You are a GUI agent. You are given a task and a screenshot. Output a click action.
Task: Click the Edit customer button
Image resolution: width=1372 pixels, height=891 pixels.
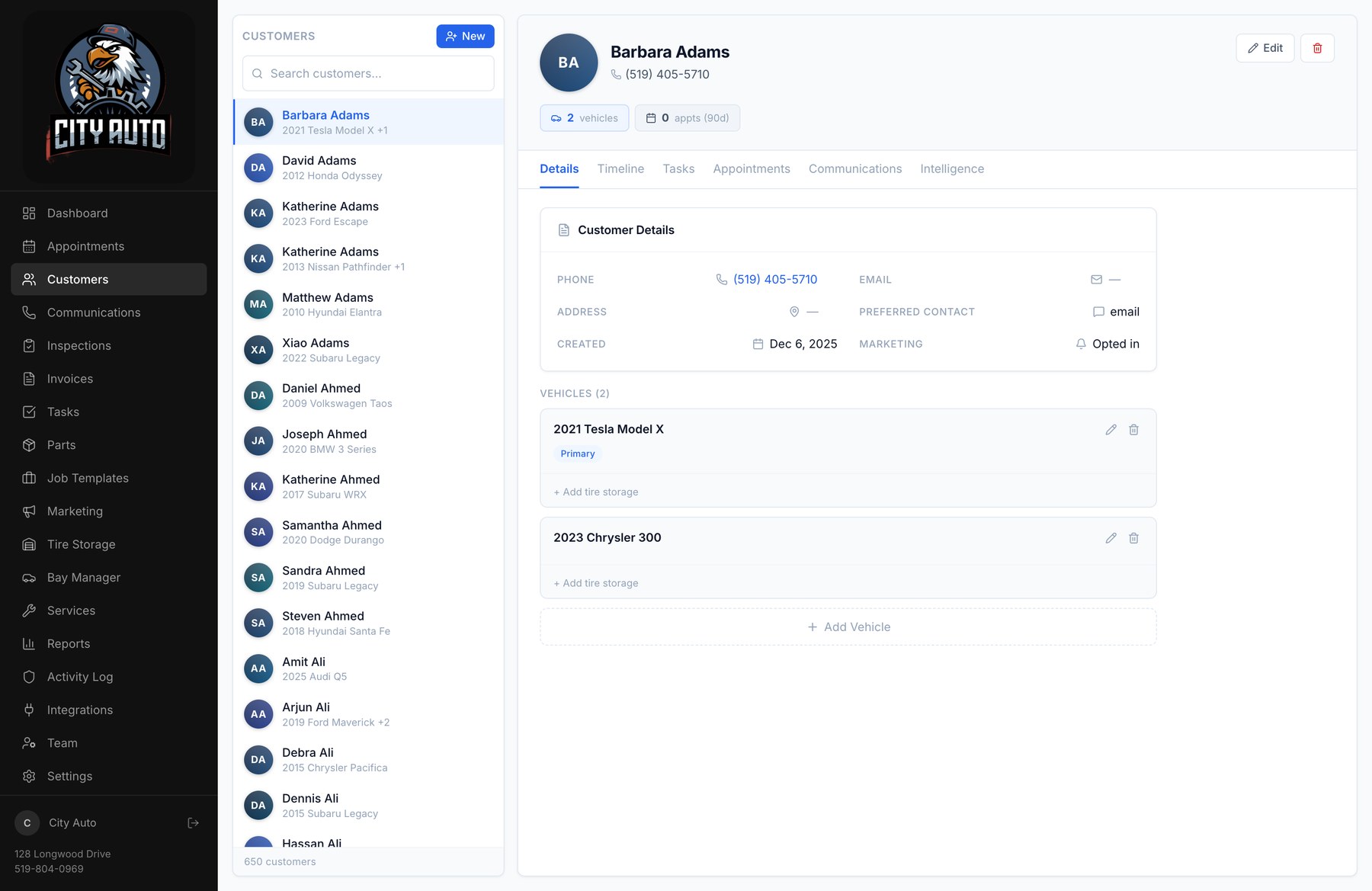1265,48
